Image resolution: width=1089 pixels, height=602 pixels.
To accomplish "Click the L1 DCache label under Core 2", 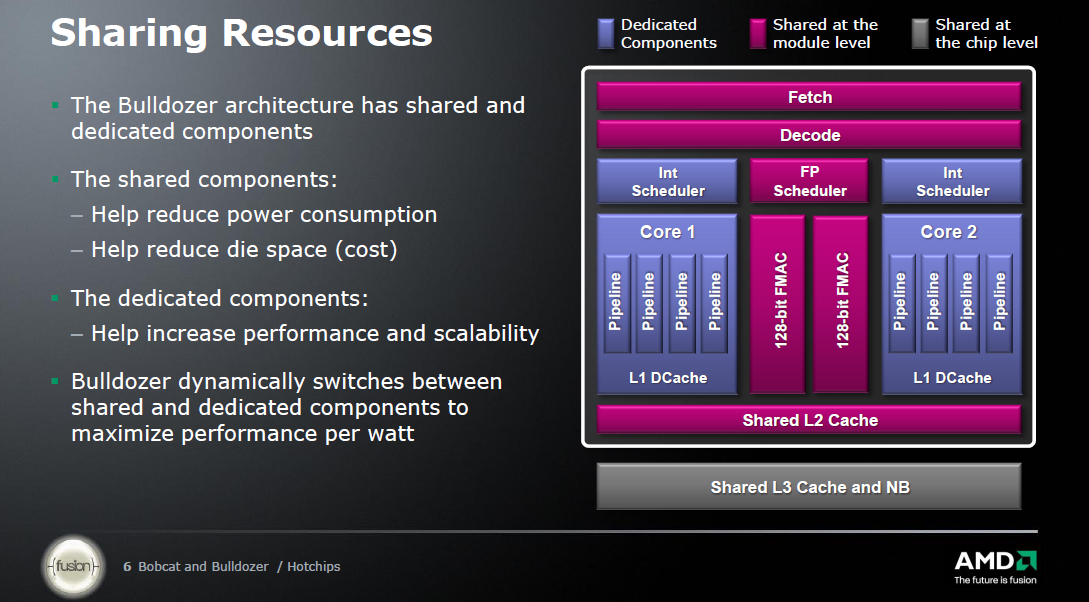I will click(x=952, y=378).
